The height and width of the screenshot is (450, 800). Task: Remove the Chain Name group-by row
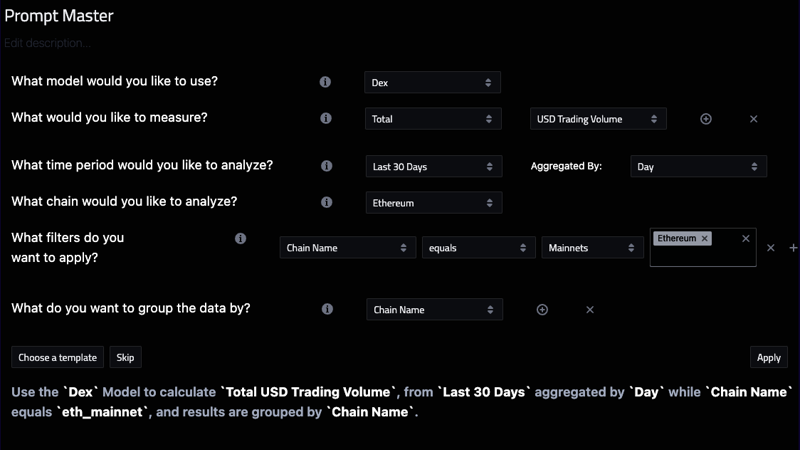pos(590,310)
